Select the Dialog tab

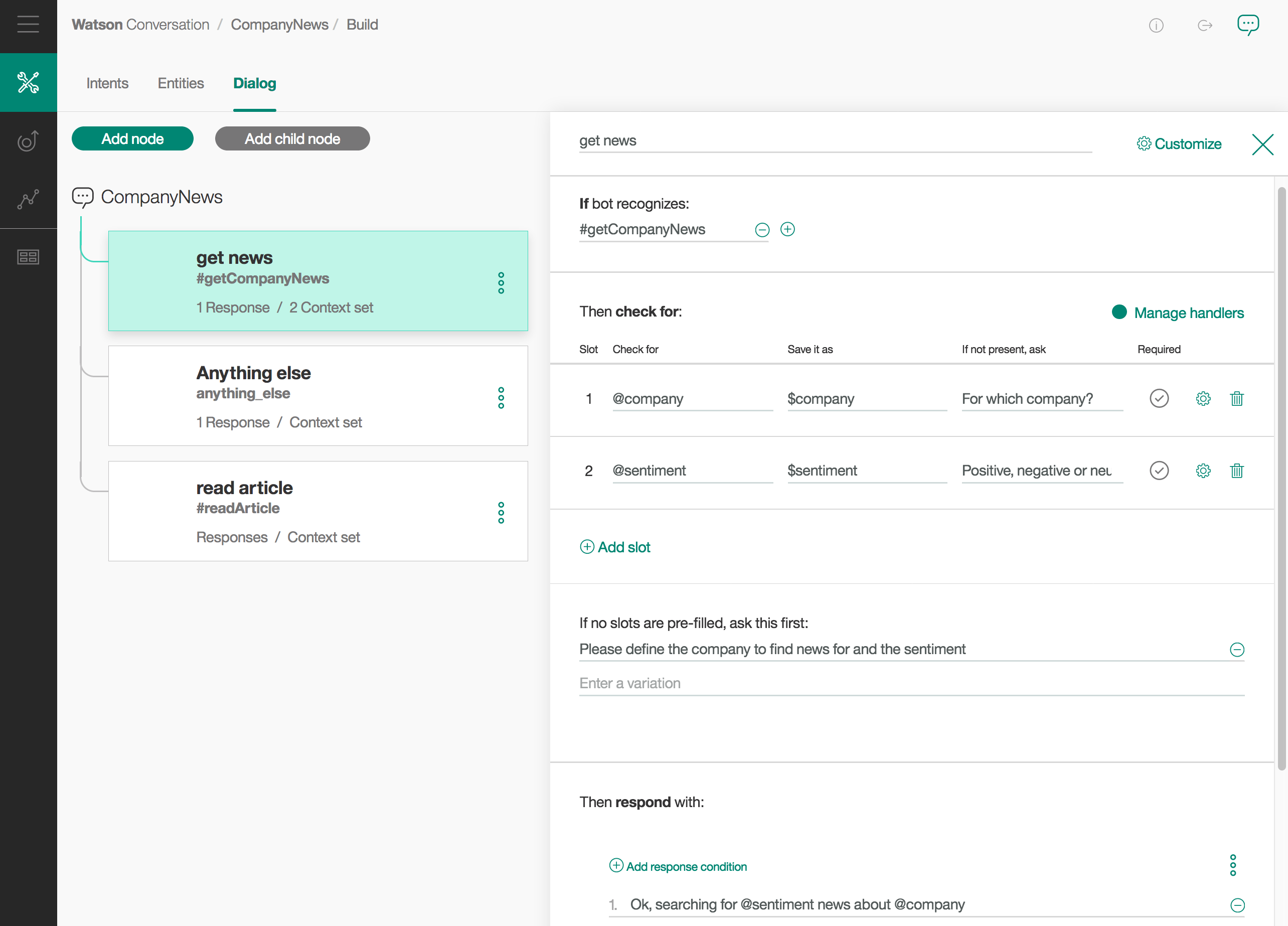coord(254,83)
